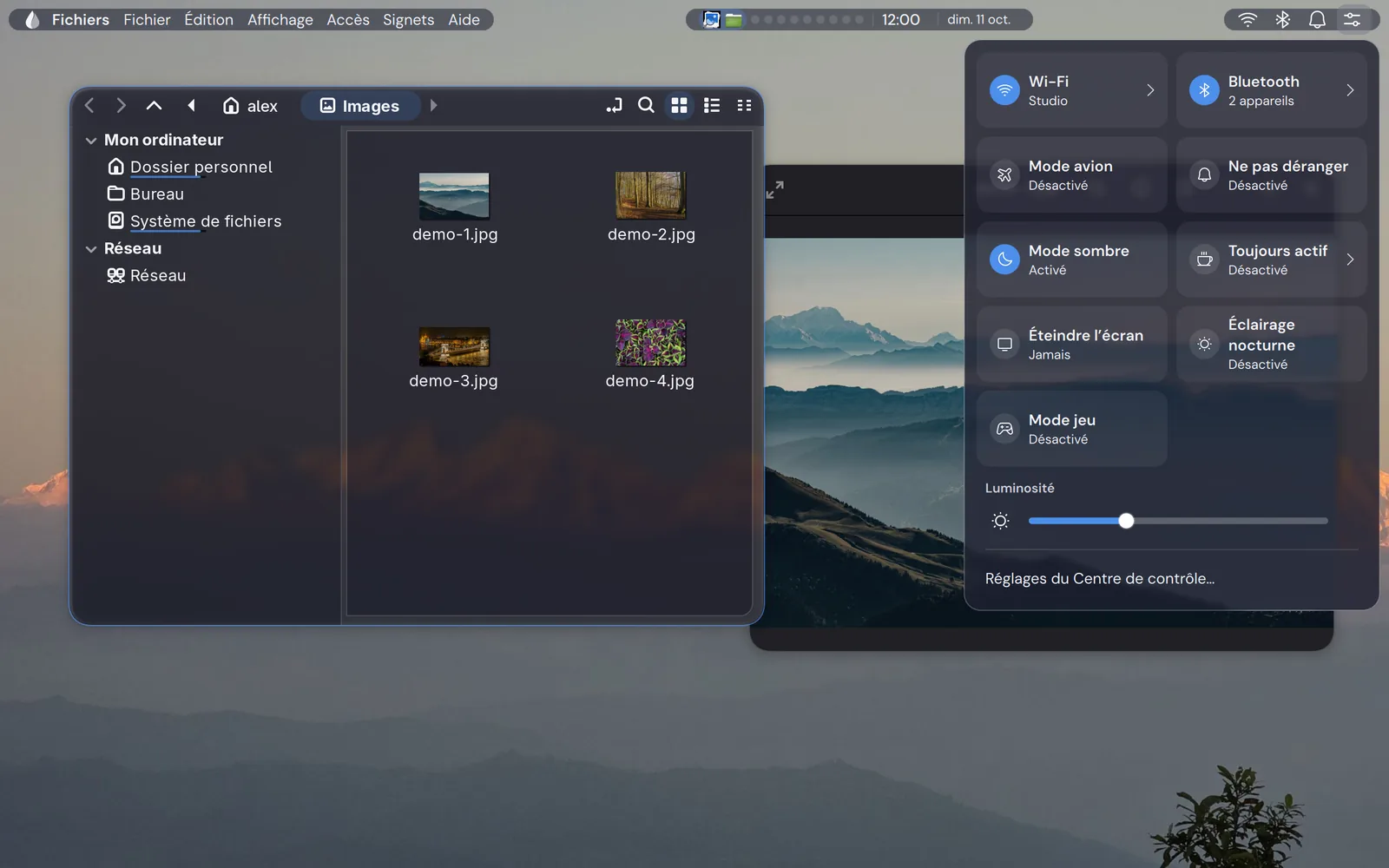The width and height of the screenshot is (1389, 868).
Task: Click control center sliders icon
Action: 1352,19
